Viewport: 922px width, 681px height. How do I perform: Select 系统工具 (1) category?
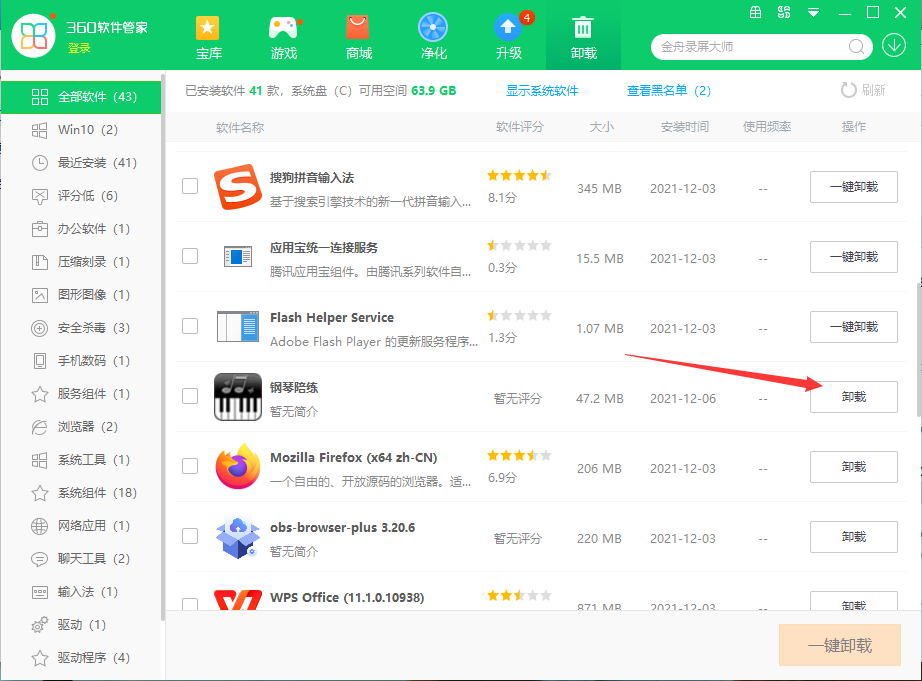(x=81, y=459)
